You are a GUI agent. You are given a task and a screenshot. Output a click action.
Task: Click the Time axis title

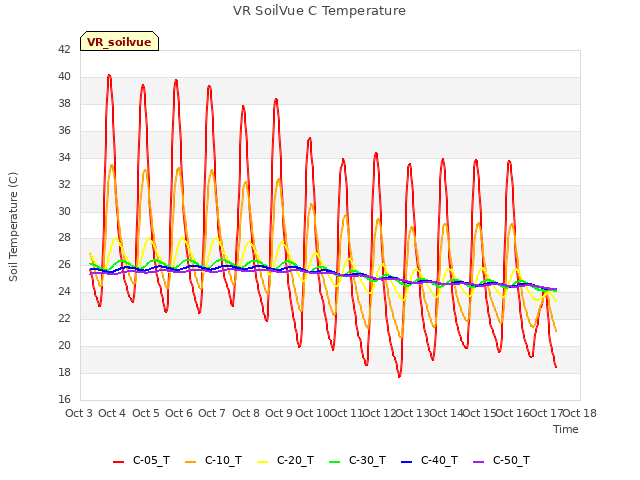(566, 429)
